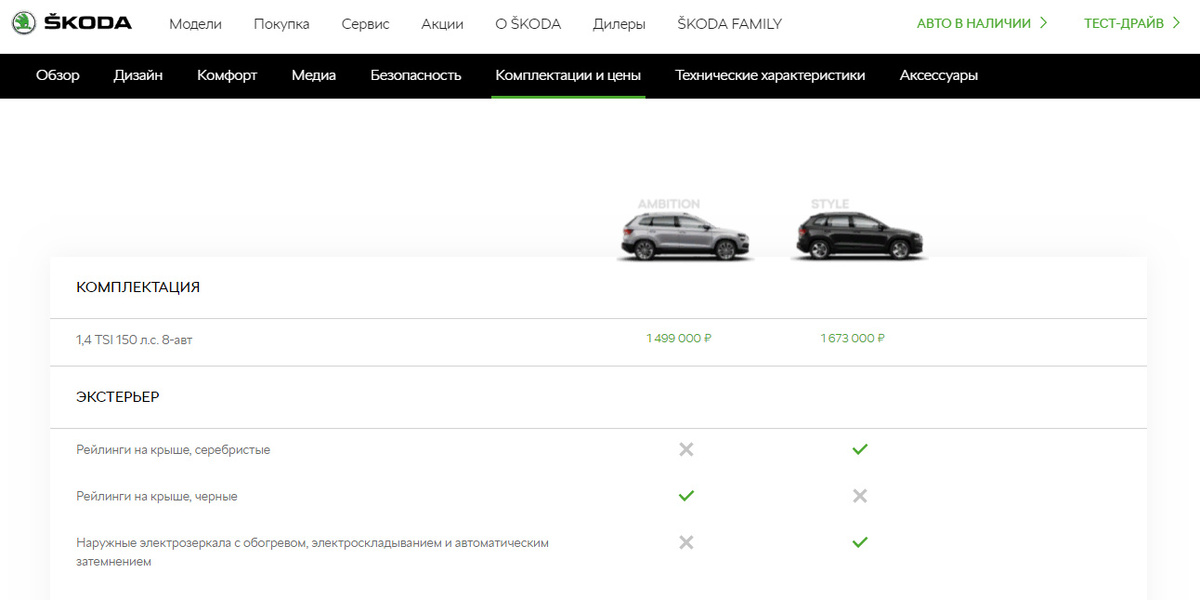This screenshot has height=600, width=1200.
Task: Open the Акции menu
Action: 442,24
